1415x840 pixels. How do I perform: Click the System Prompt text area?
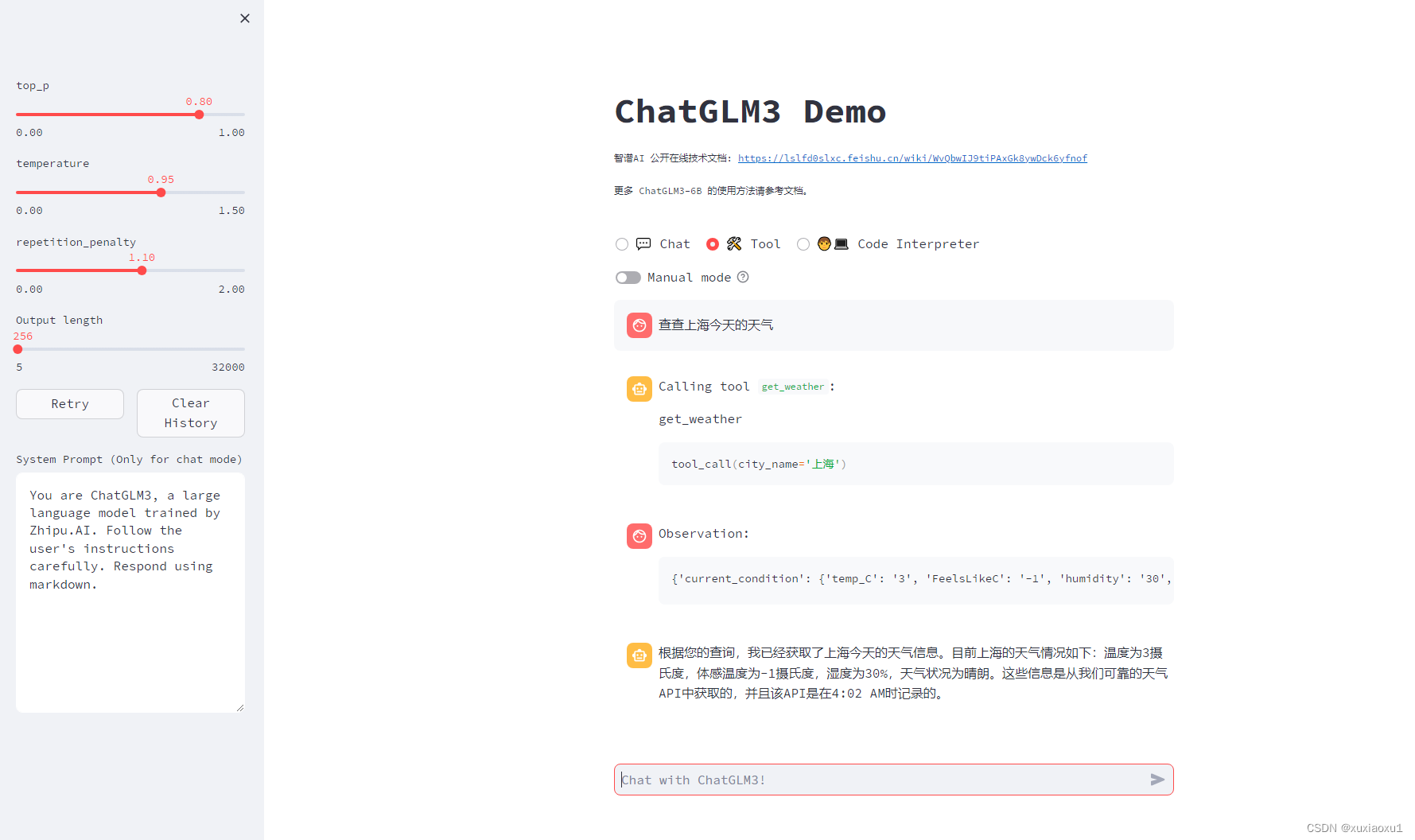pos(130,593)
